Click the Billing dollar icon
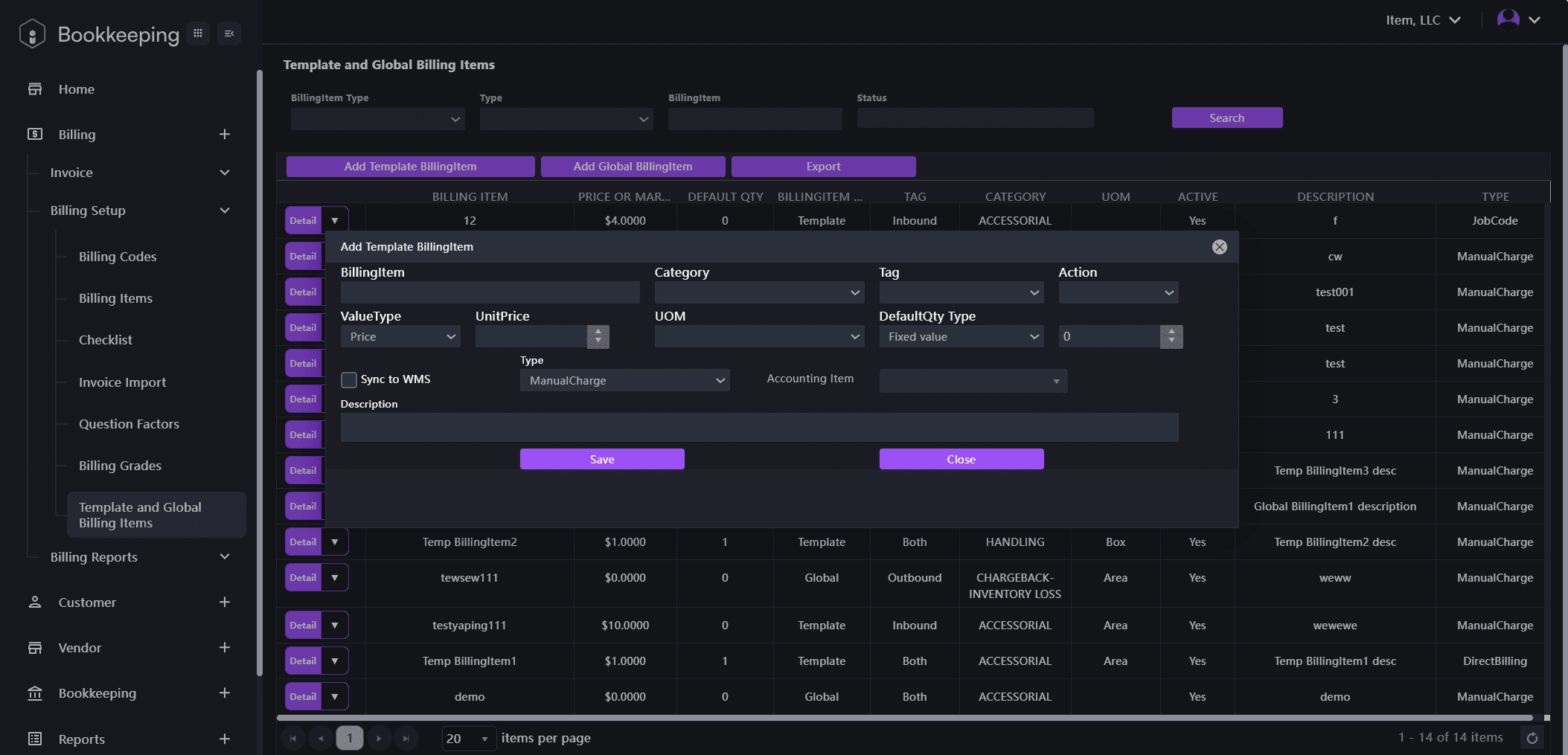1568x755 pixels. pyautogui.click(x=35, y=135)
